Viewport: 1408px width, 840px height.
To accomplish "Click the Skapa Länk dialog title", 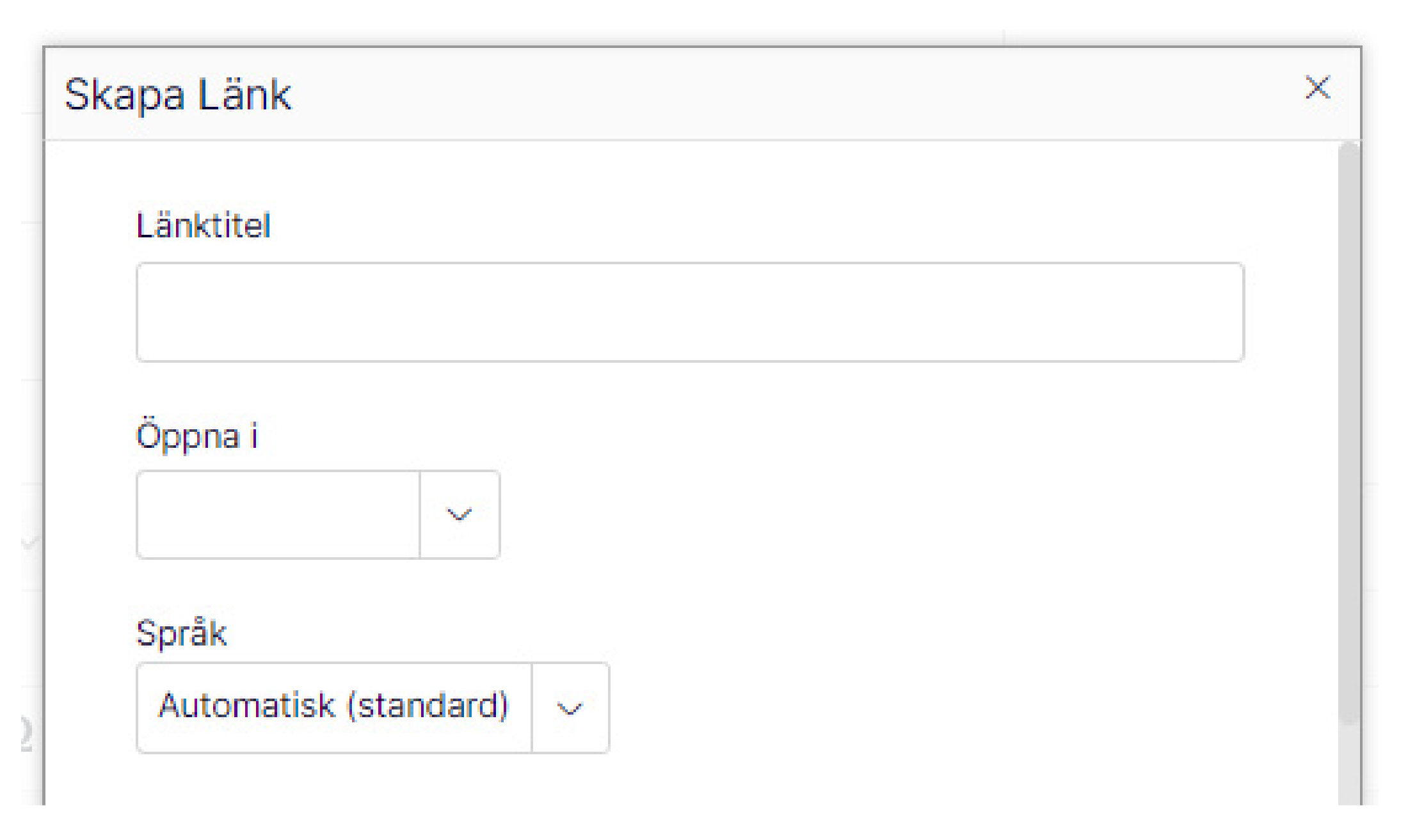I will pyautogui.click(x=178, y=95).
